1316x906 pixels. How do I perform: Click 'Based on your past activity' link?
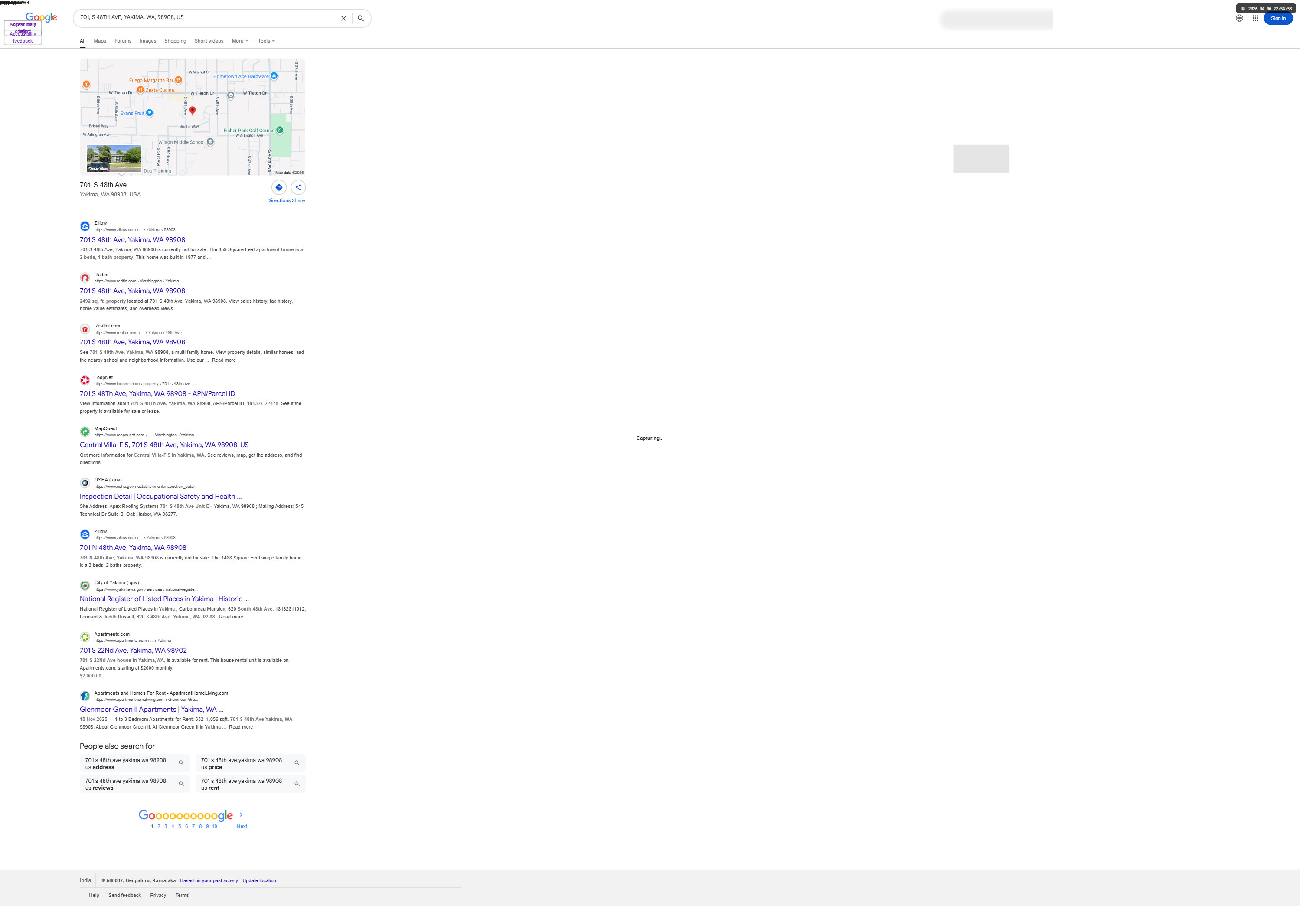click(x=209, y=881)
